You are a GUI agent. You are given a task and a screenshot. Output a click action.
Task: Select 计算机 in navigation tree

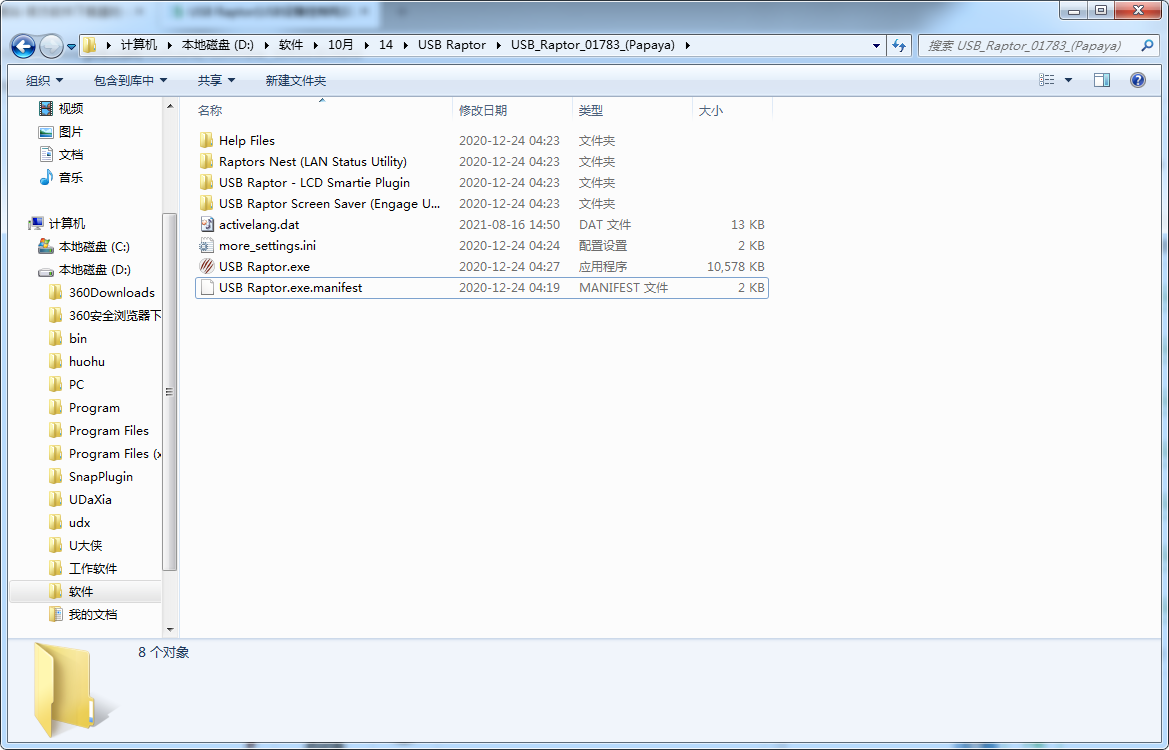tap(57, 224)
